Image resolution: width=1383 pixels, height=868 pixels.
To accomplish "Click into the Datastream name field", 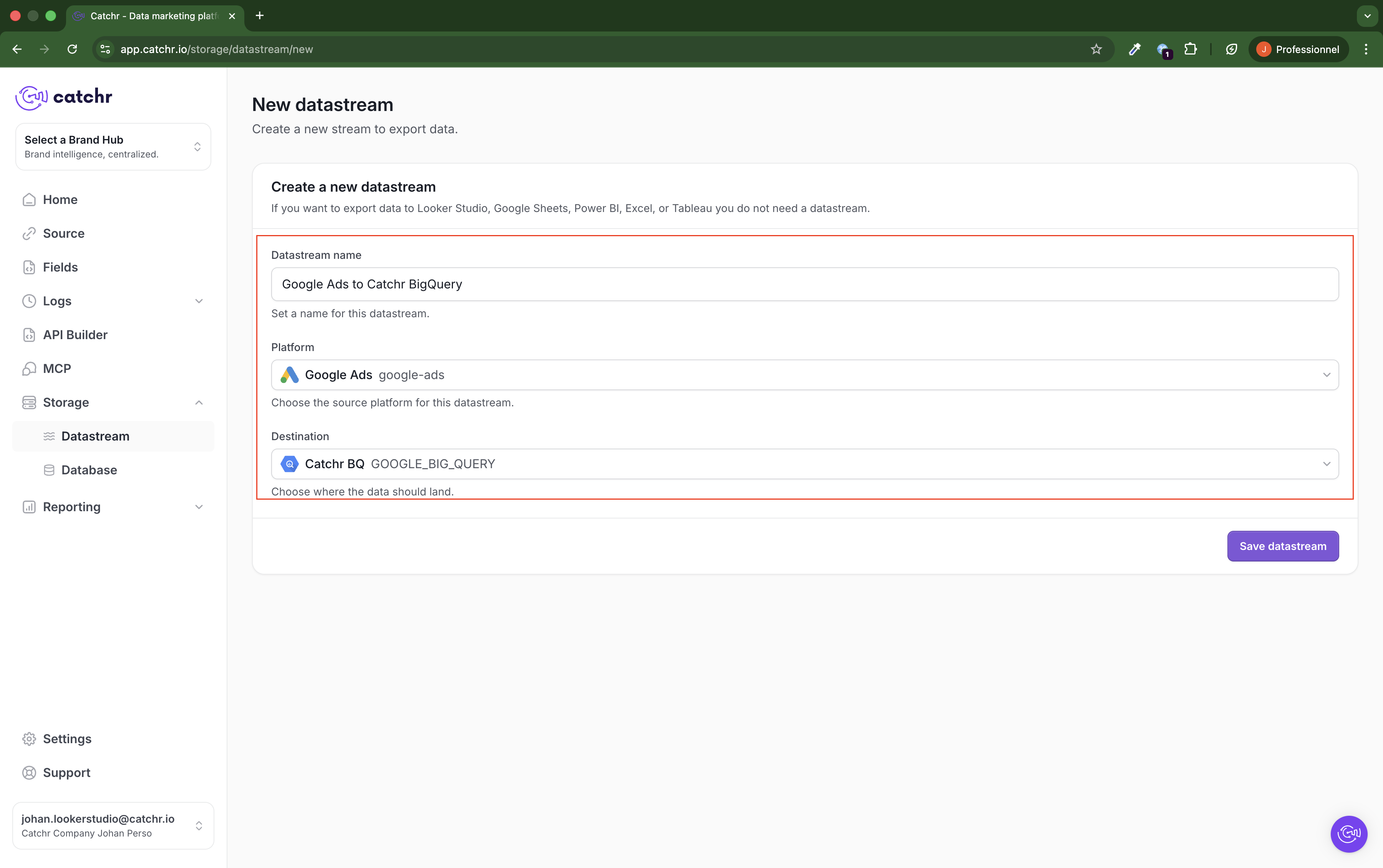I will [804, 284].
